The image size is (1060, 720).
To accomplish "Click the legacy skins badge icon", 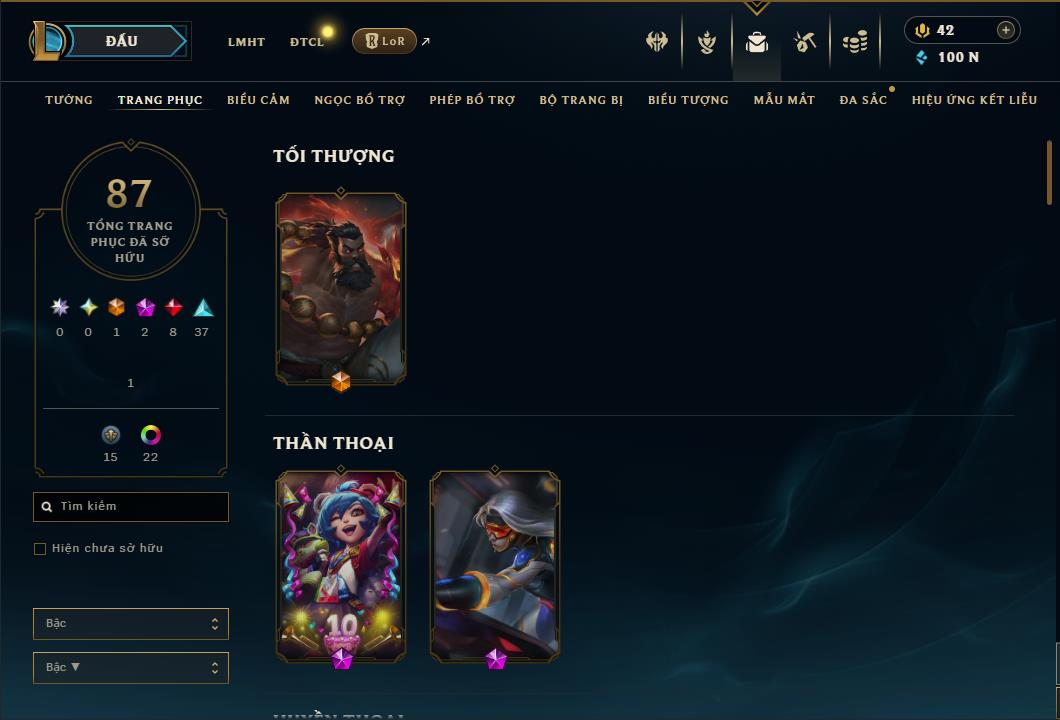I will [x=111, y=435].
